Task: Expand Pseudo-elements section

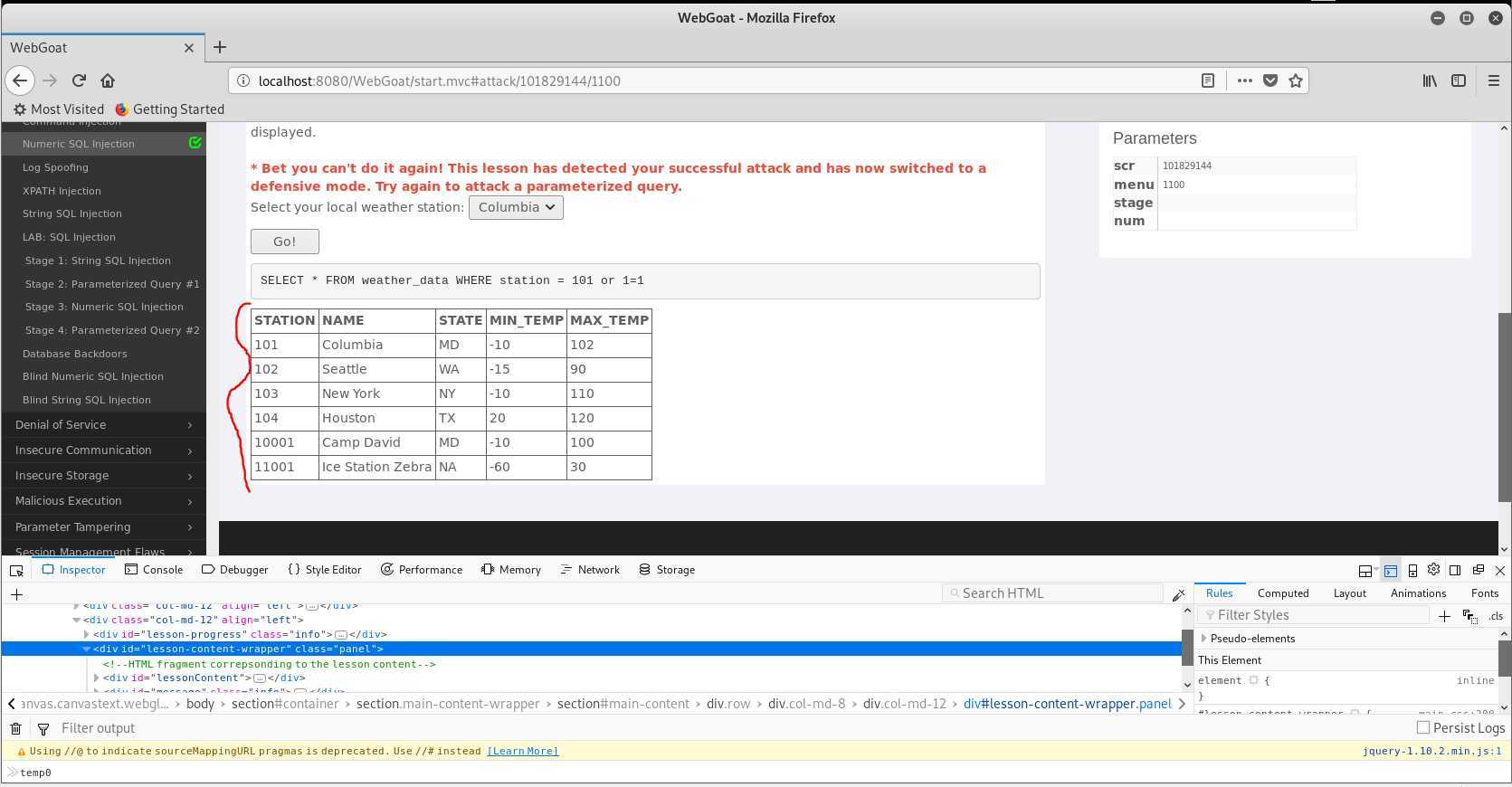Action: pos(1203,639)
